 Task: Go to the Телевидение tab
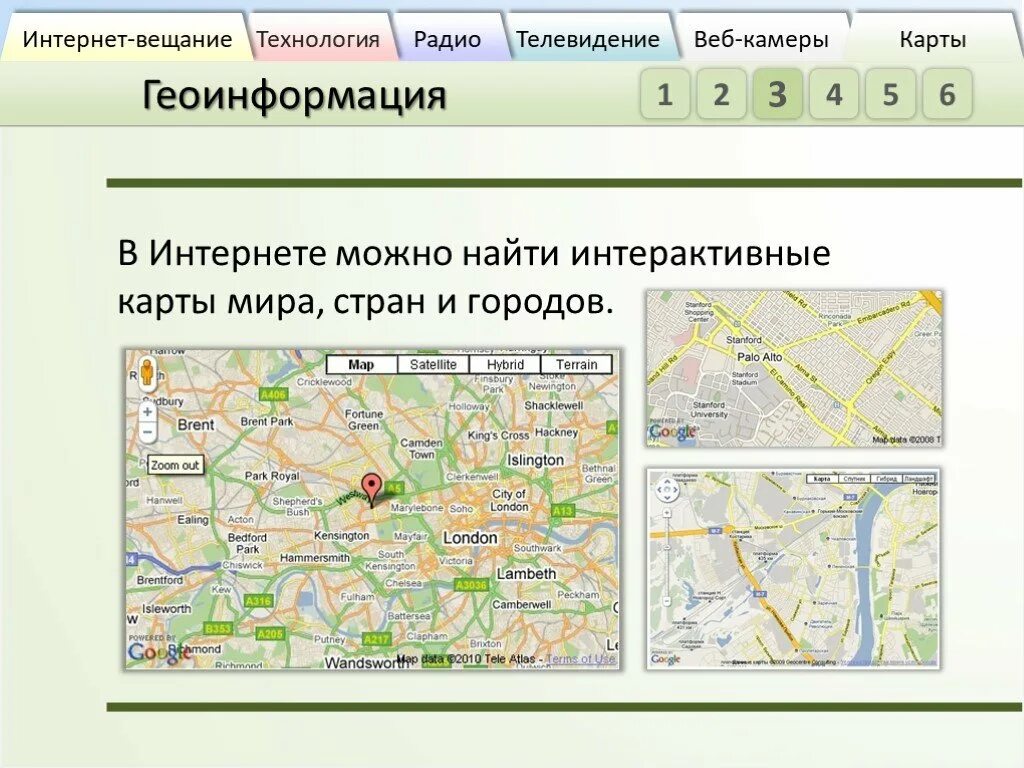pos(588,39)
